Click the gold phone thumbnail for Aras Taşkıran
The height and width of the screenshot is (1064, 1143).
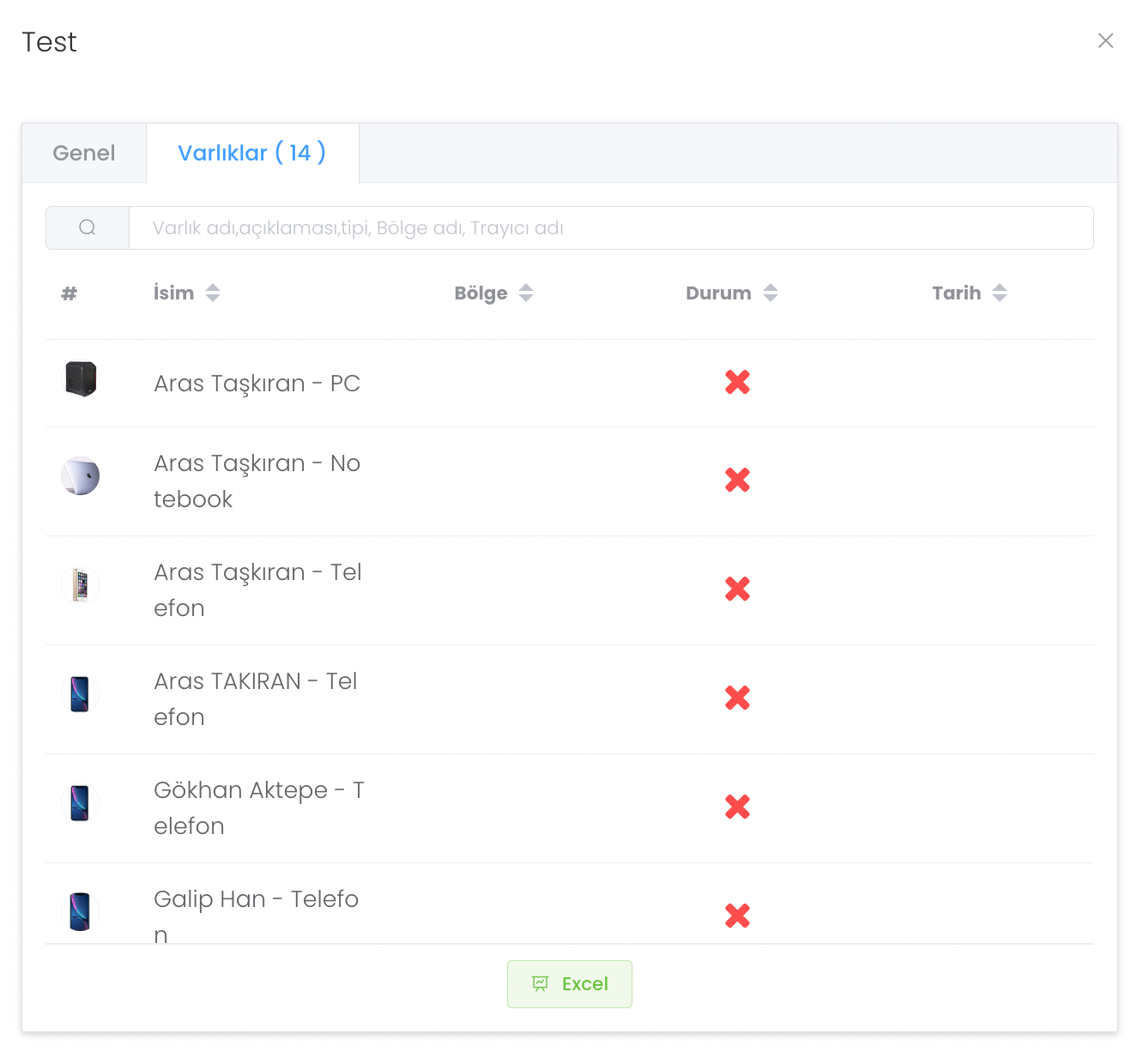click(x=81, y=585)
